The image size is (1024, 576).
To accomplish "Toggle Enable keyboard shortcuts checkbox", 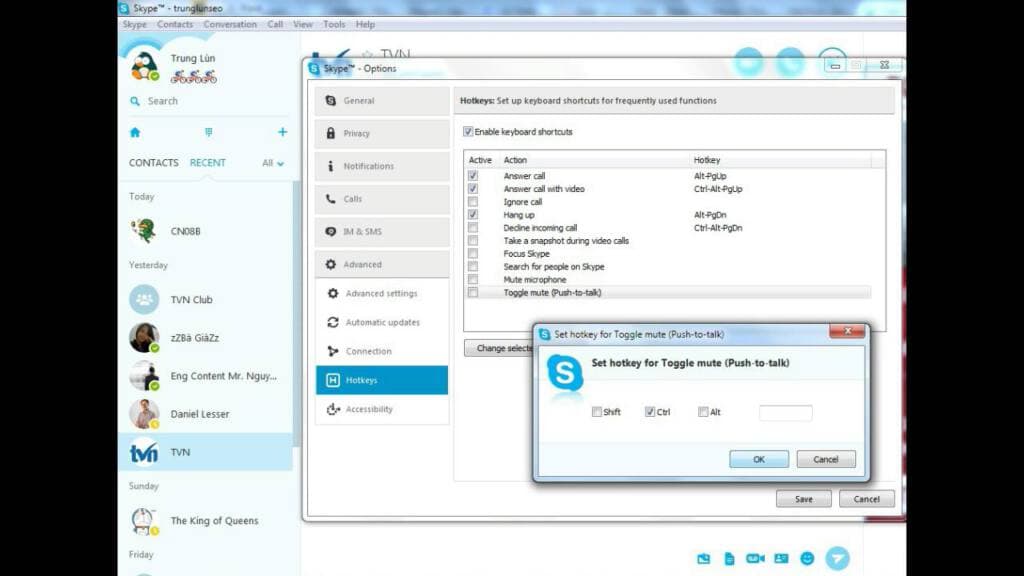I will pyautogui.click(x=468, y=132).
